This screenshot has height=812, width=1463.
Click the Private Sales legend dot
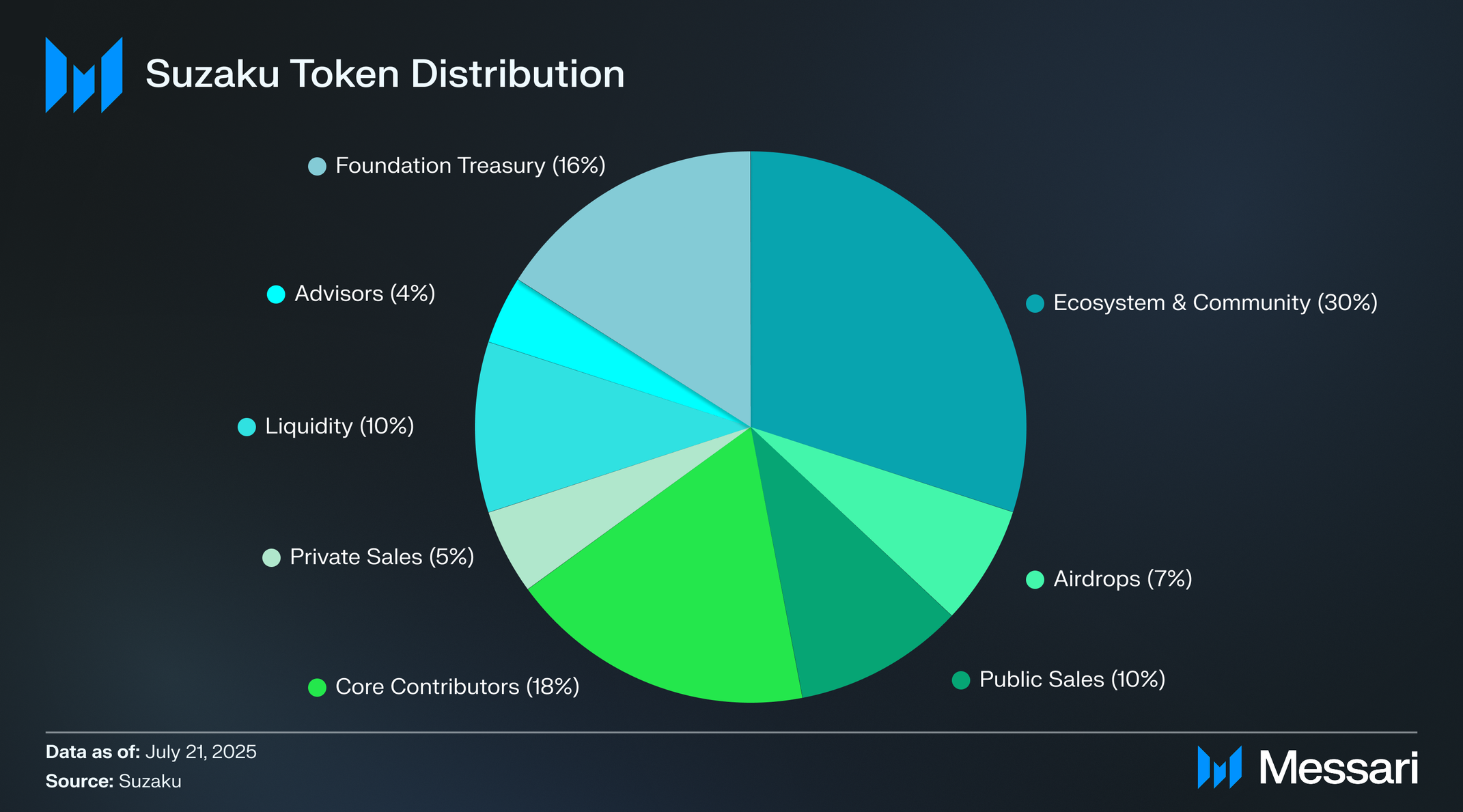[x=272, y=557]
